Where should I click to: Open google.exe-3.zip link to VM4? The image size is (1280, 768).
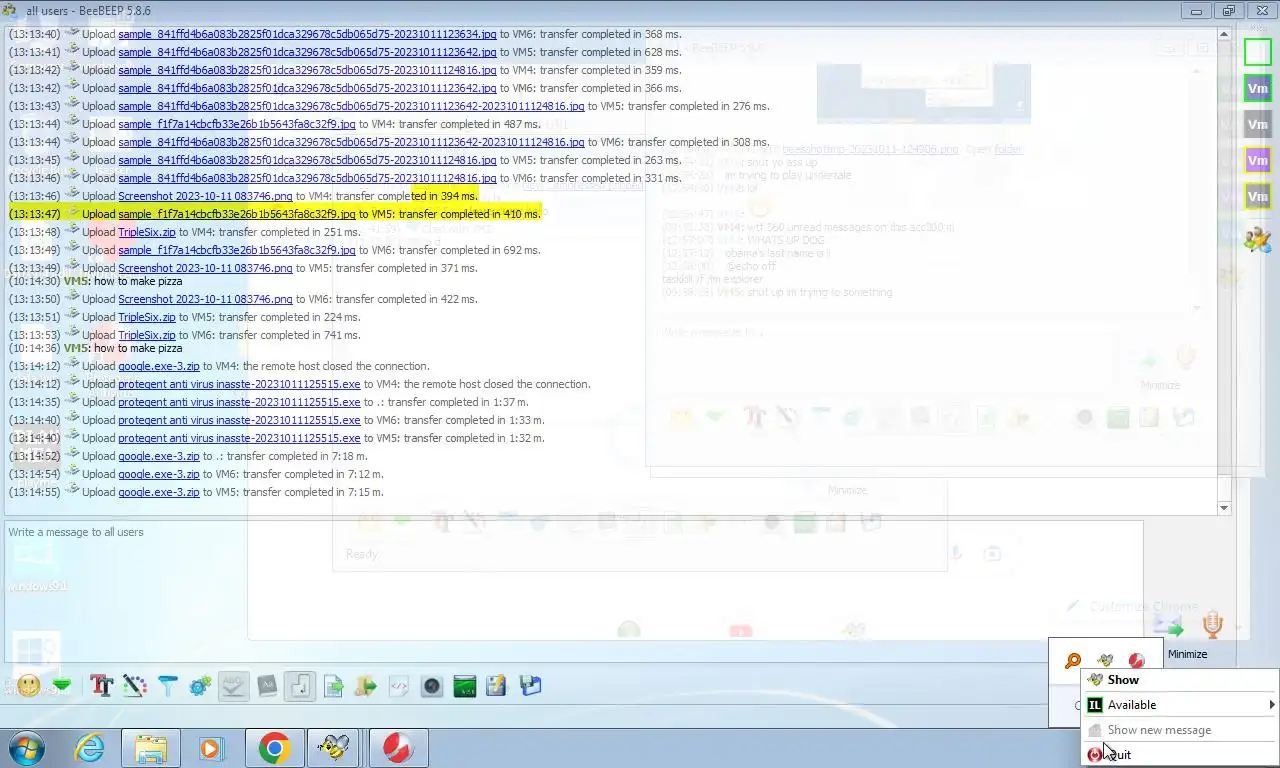(159, 366)
